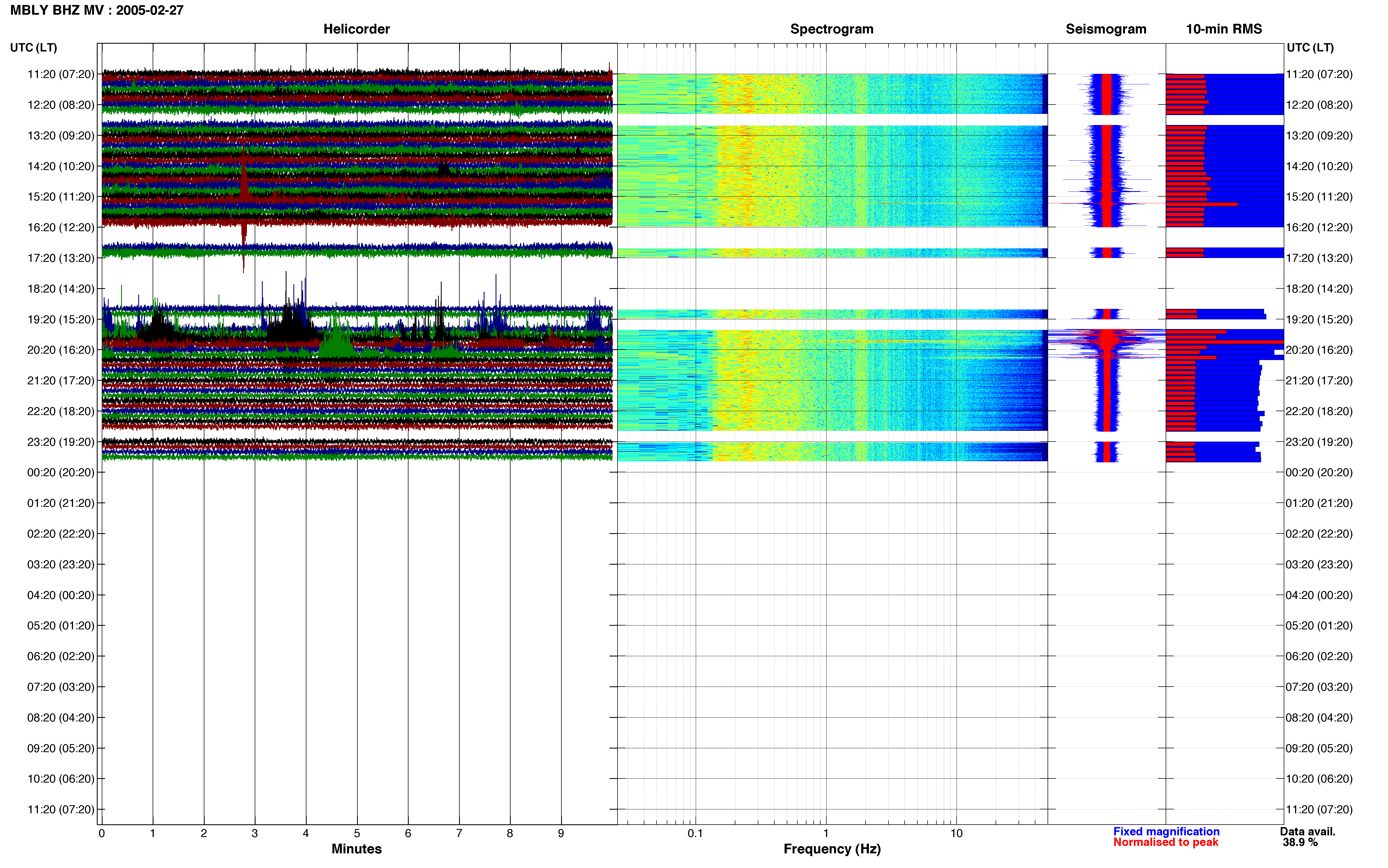1388x868 pixels.
Task: Click the 'Fixed magnification' legend text
Action: [1166, 831]
